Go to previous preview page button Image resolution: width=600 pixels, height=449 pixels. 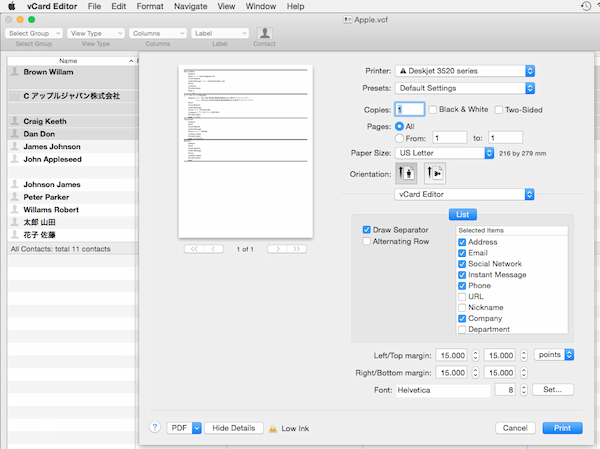coord(214,249)
